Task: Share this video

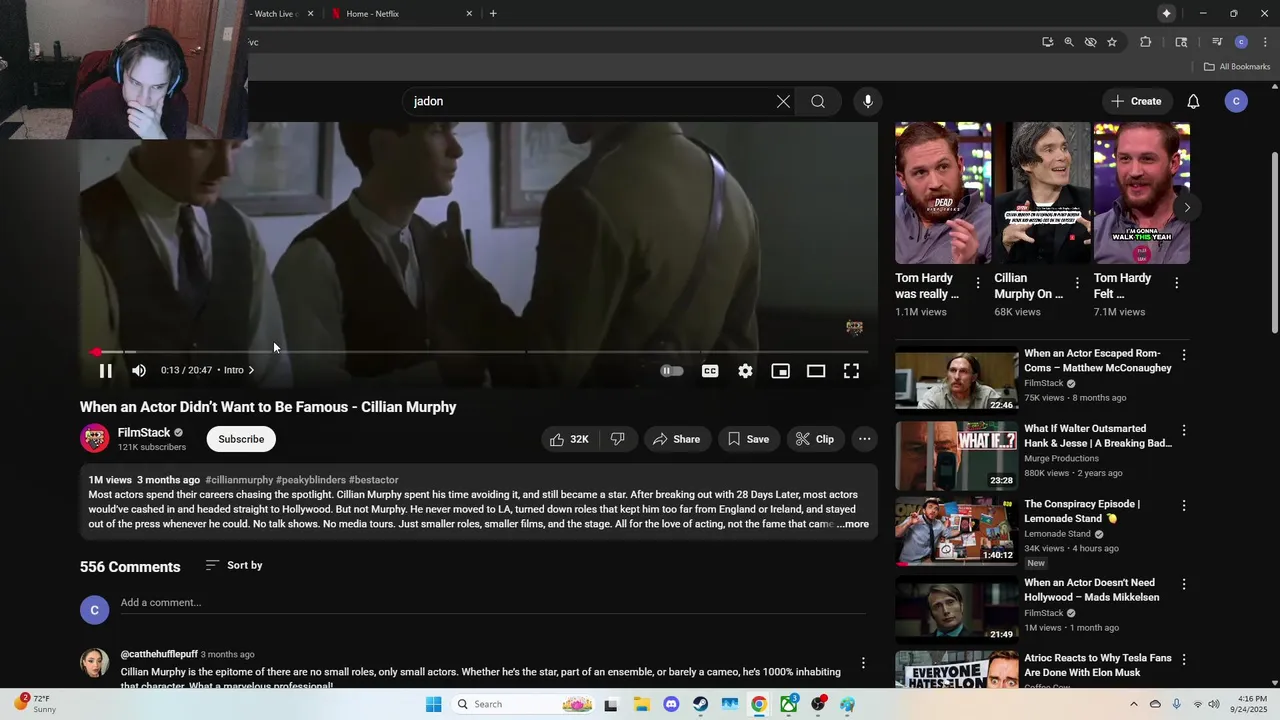Action: point(676,439)
